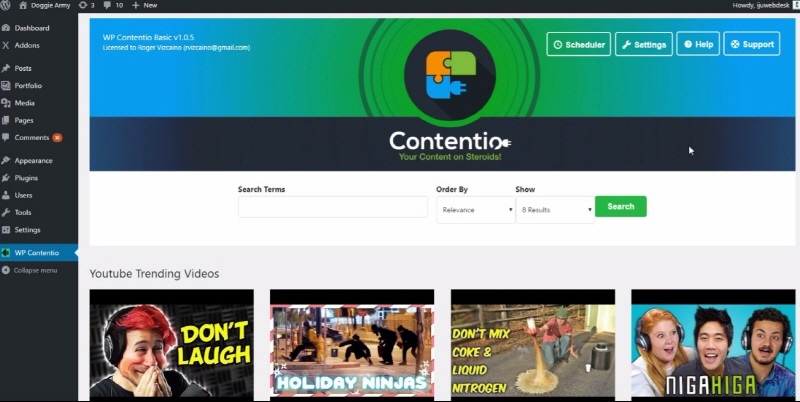Click the Plugins plug icon
The height and width of the screenshot is (402, 800).
(6, 178)
